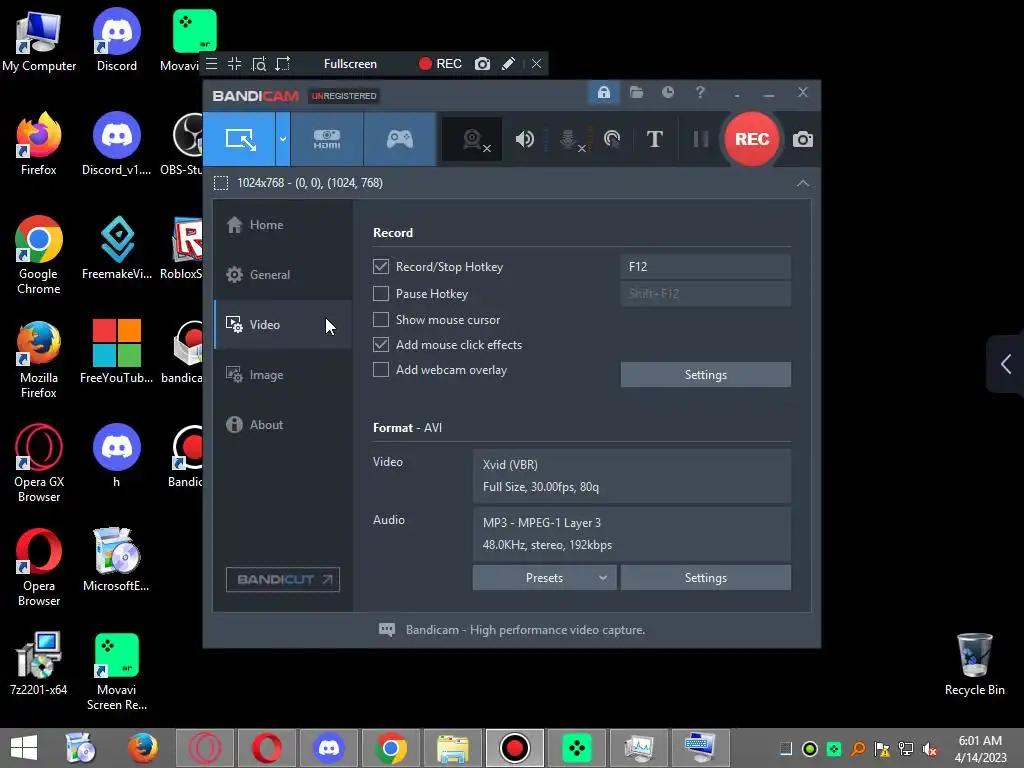The image size is (1024, 768).
Task: Click the recording area size 1024x768 text
Action: pos(310,183)
